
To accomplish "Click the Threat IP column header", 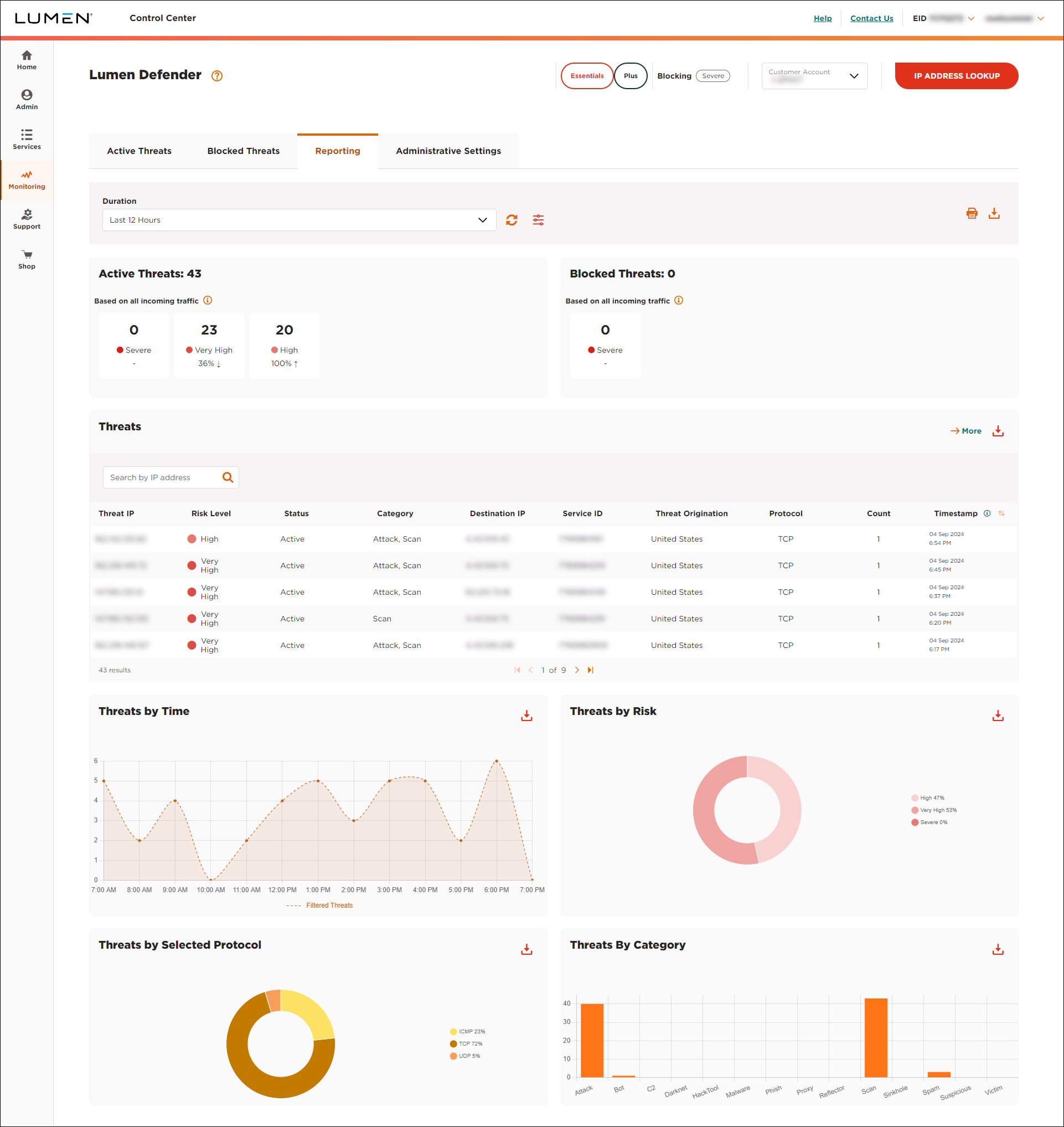I will 116,513.
